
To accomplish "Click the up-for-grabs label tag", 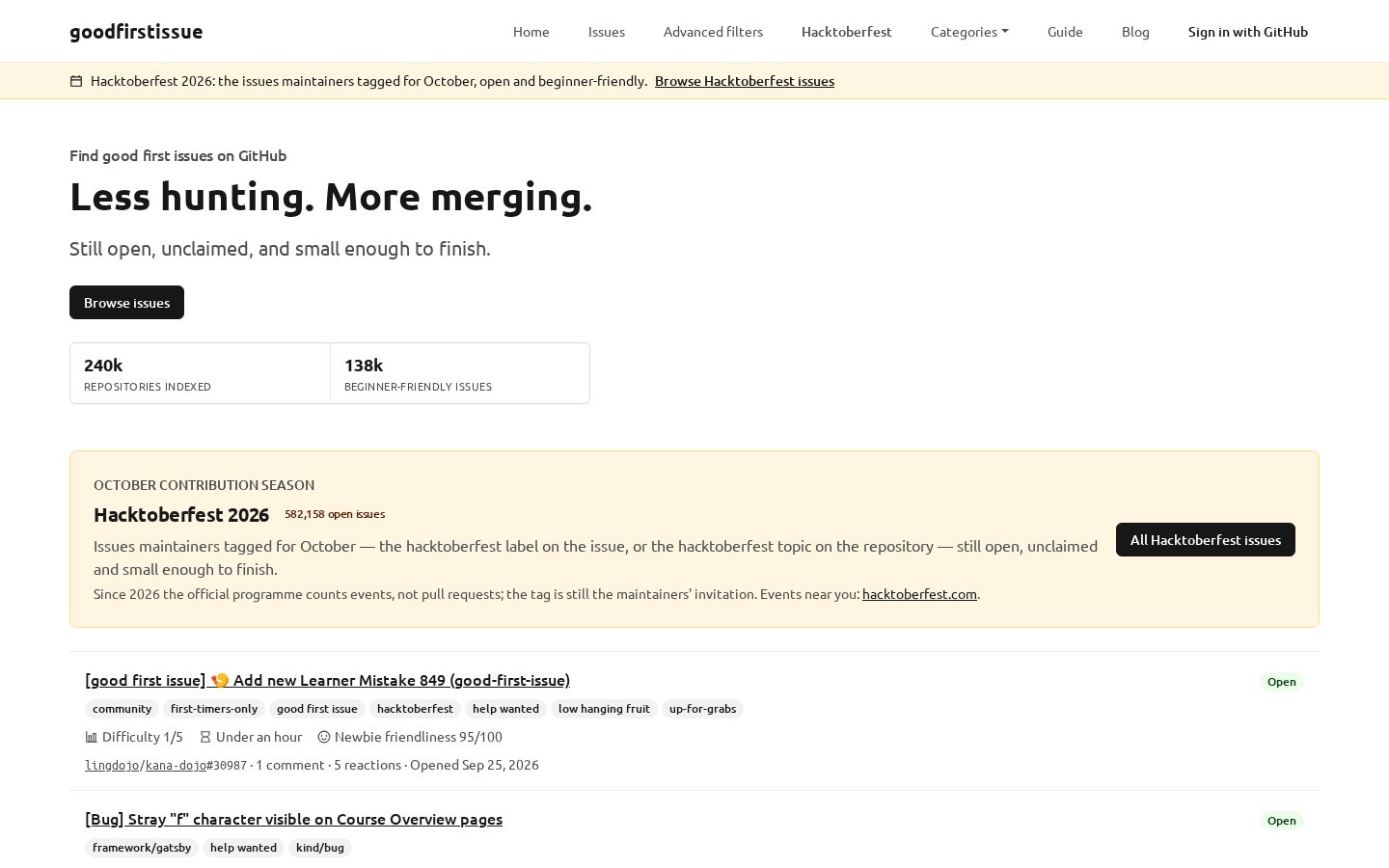I will coord(702,709).
